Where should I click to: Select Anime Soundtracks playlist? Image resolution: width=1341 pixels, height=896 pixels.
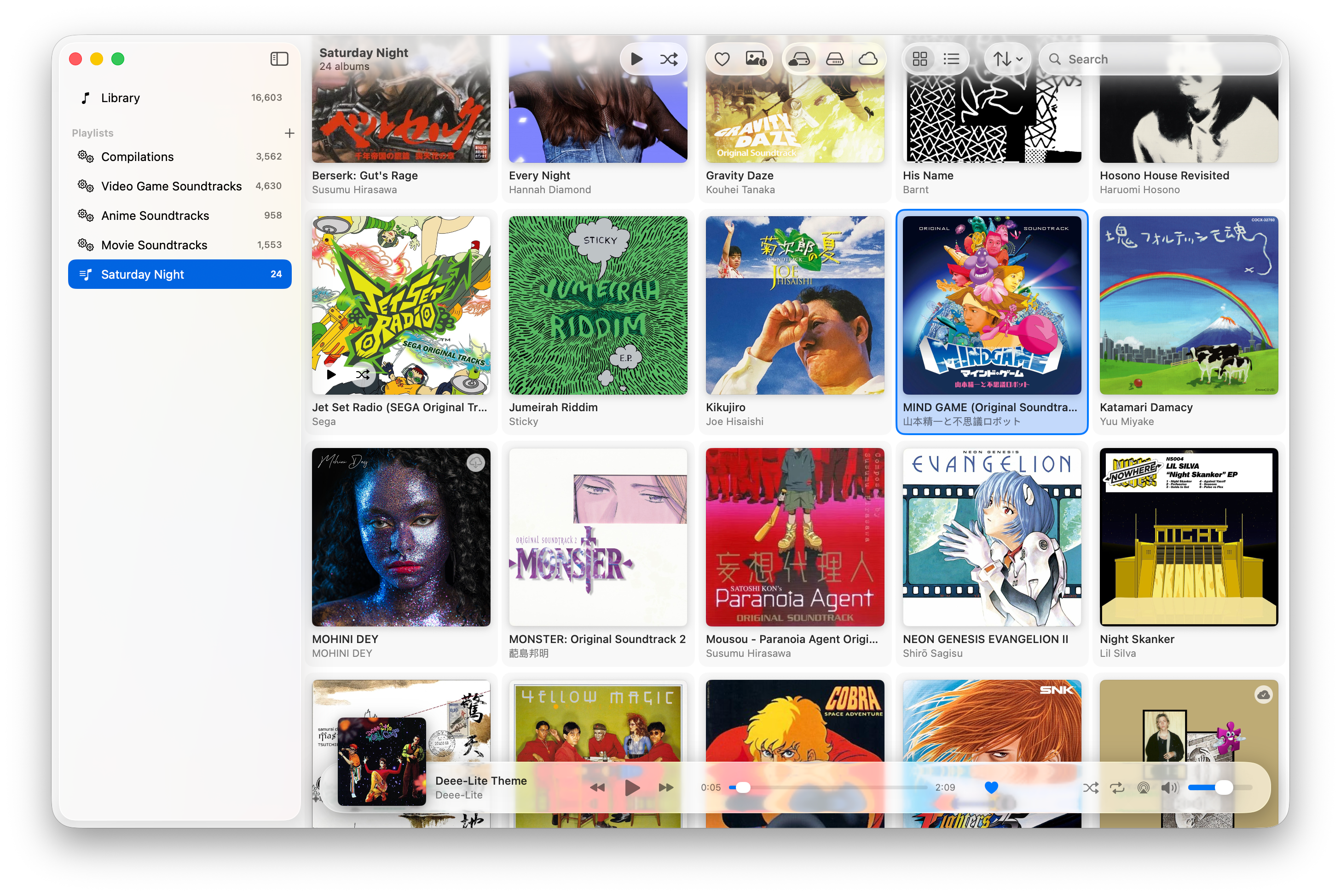pos(179,215)
